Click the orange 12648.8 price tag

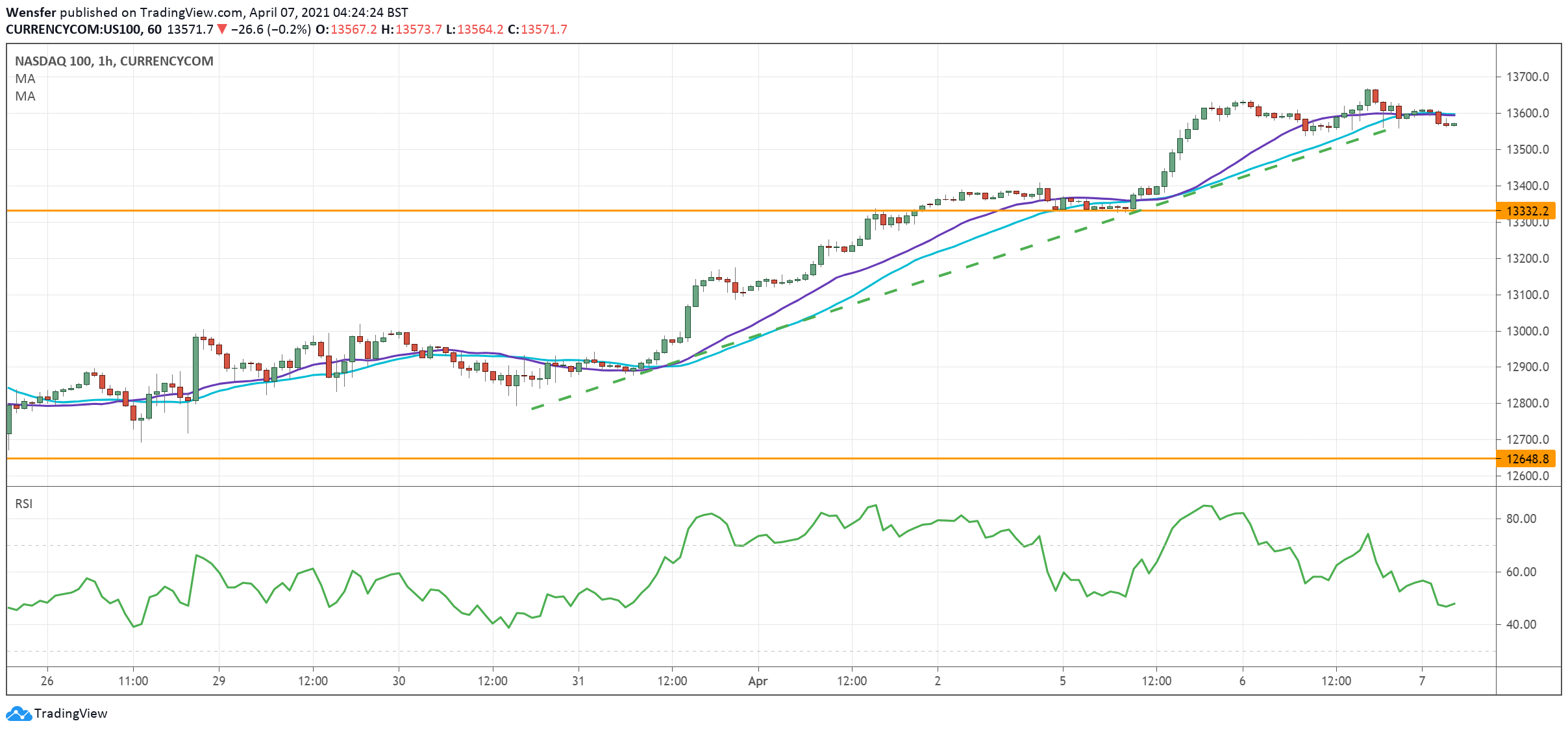(1527, 459)
